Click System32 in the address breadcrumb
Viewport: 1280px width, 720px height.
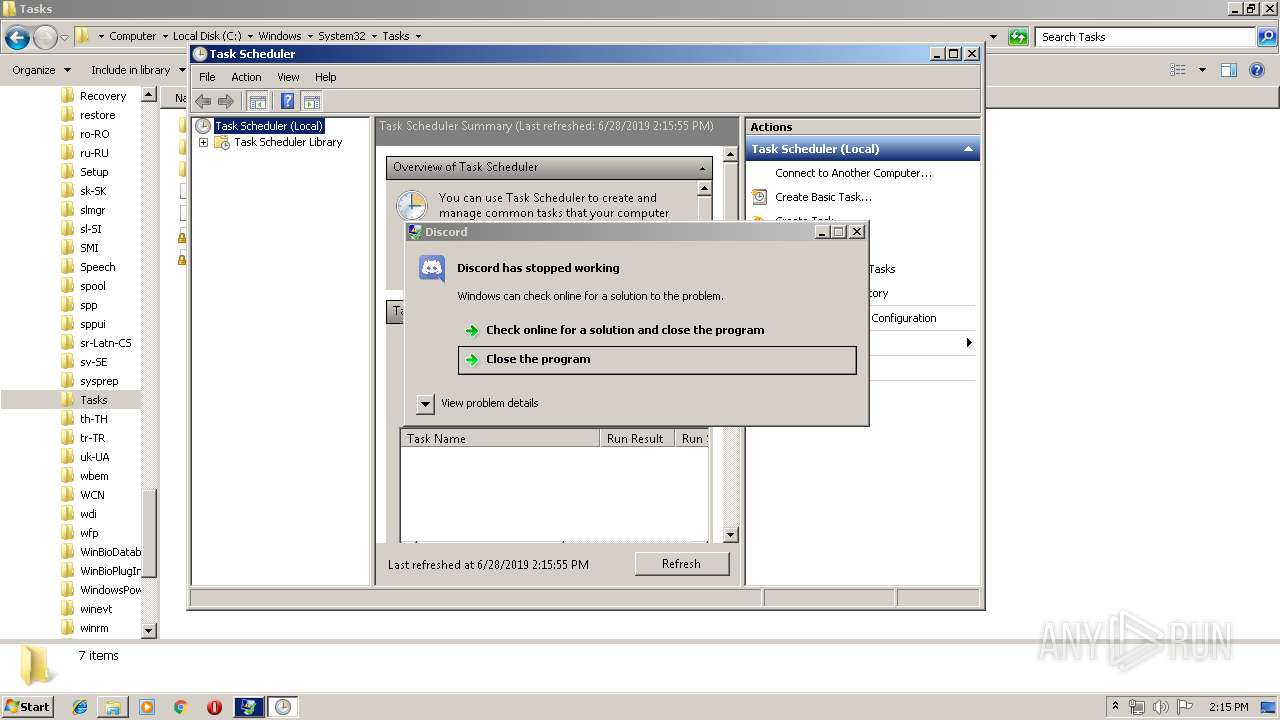point(341,36)
